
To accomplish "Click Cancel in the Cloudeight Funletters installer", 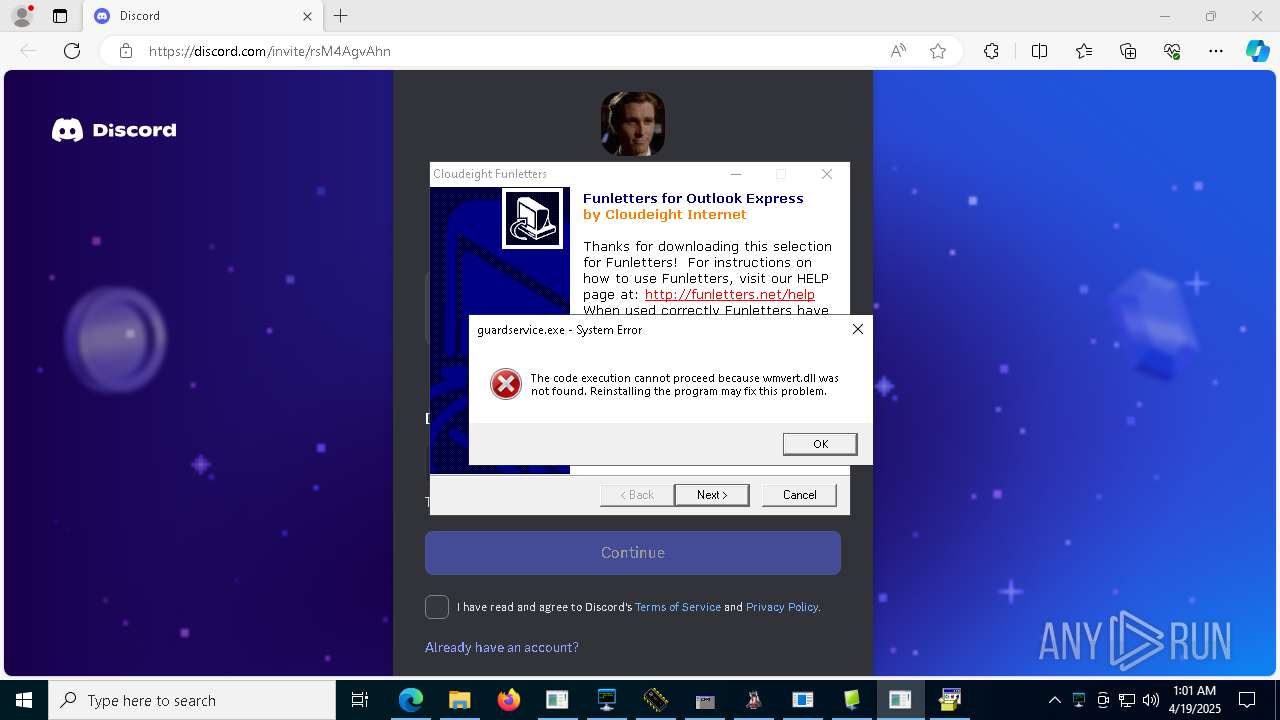I will point(799,495).
